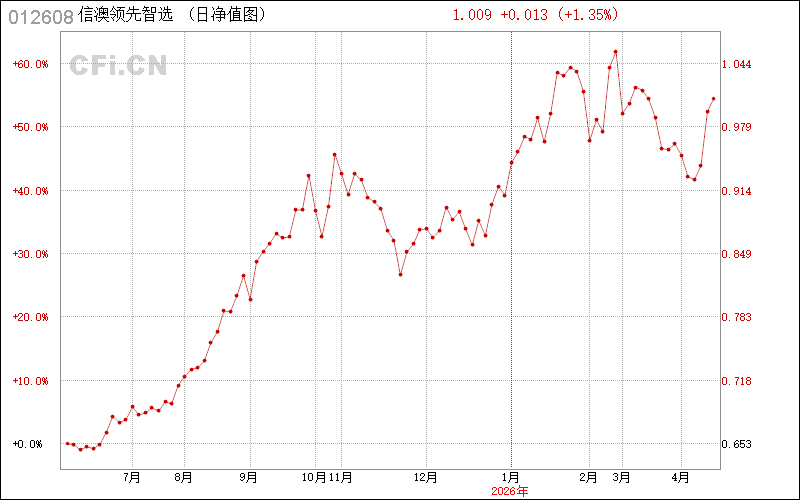800x500 pixels.
Task: Click the fund code 012608
Action: click(39, 15)
